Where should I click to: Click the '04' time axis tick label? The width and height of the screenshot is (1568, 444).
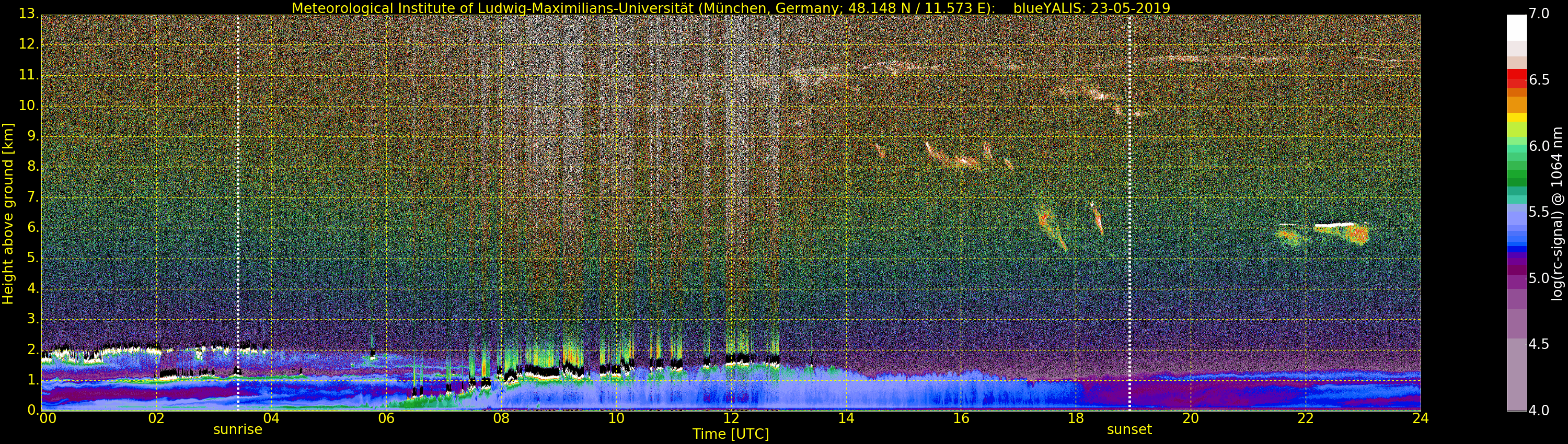coord(271,418)
